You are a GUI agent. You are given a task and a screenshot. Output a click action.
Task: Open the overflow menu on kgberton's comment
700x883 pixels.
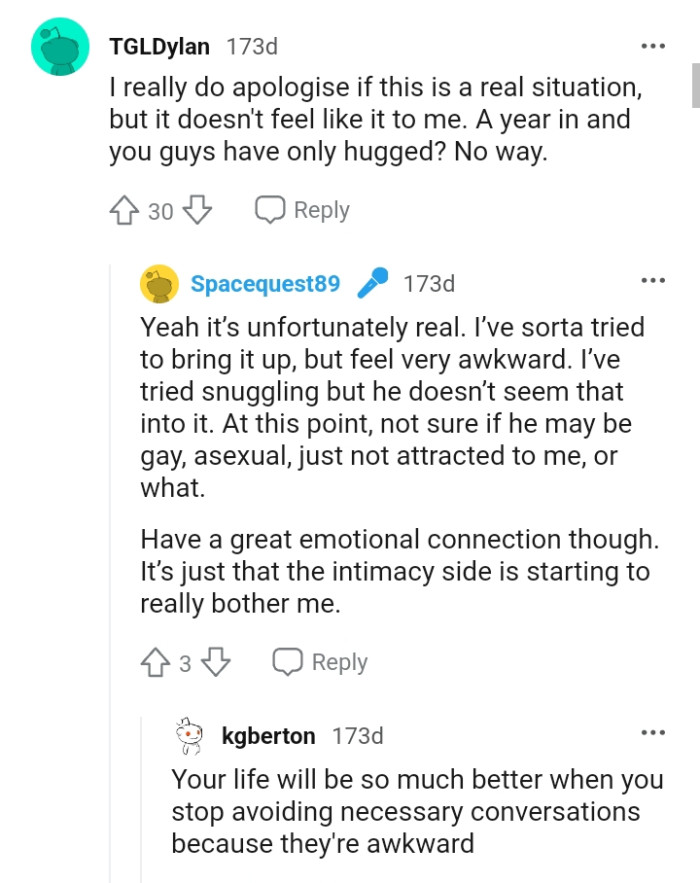pyautogui.click(x=653, y=734)
